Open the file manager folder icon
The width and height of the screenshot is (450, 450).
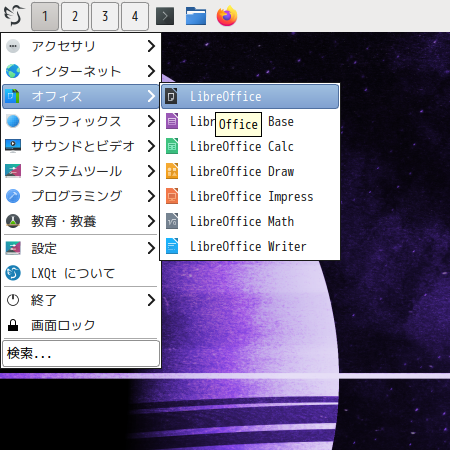pos(196,16)
